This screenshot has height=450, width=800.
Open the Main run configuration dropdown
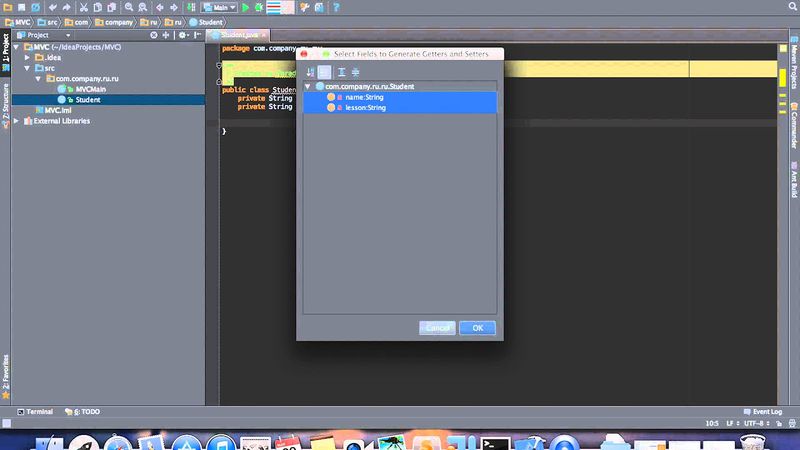[219, 7]
